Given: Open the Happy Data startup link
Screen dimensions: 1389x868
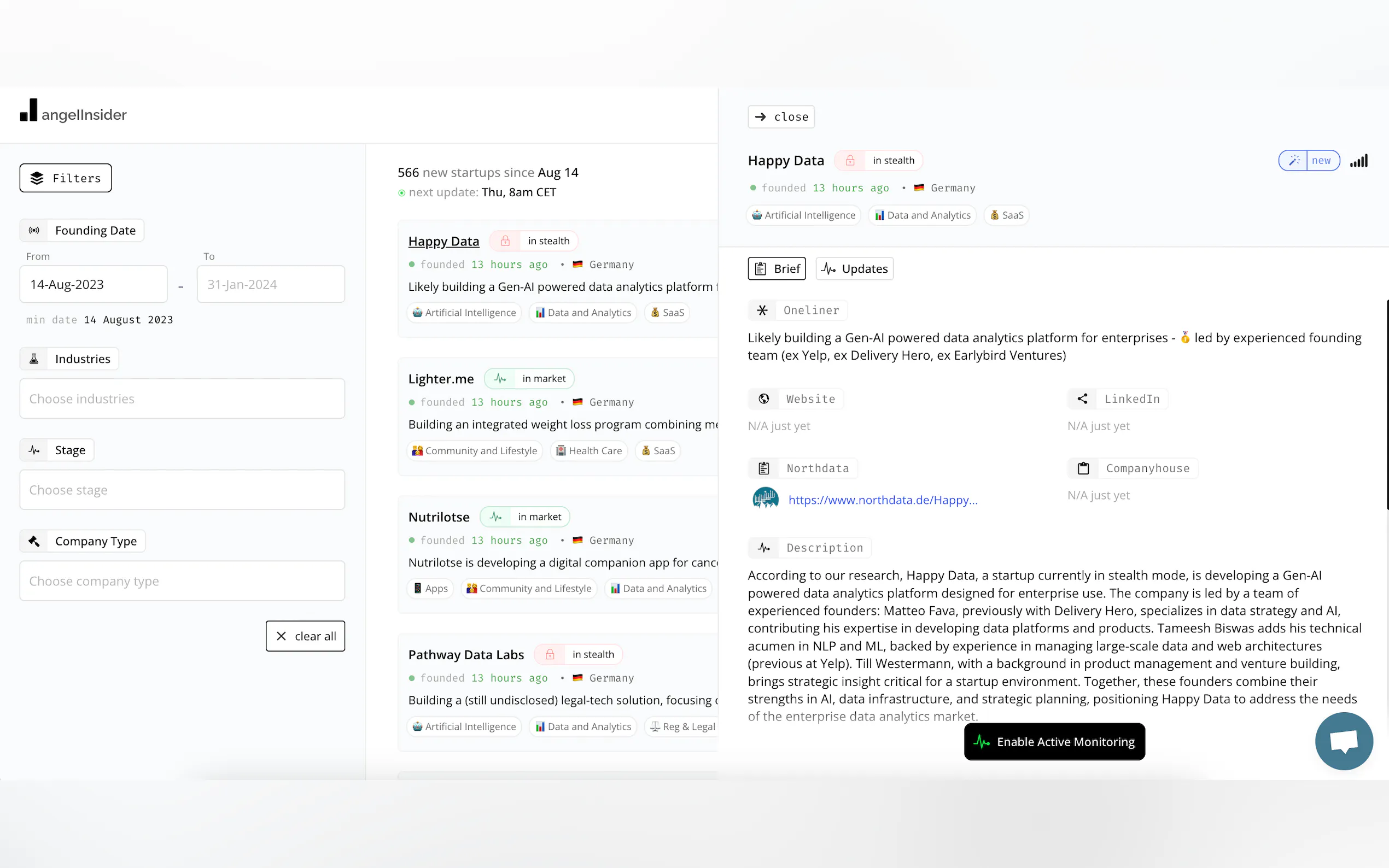Looking at the screenshot, I should 443,241.
